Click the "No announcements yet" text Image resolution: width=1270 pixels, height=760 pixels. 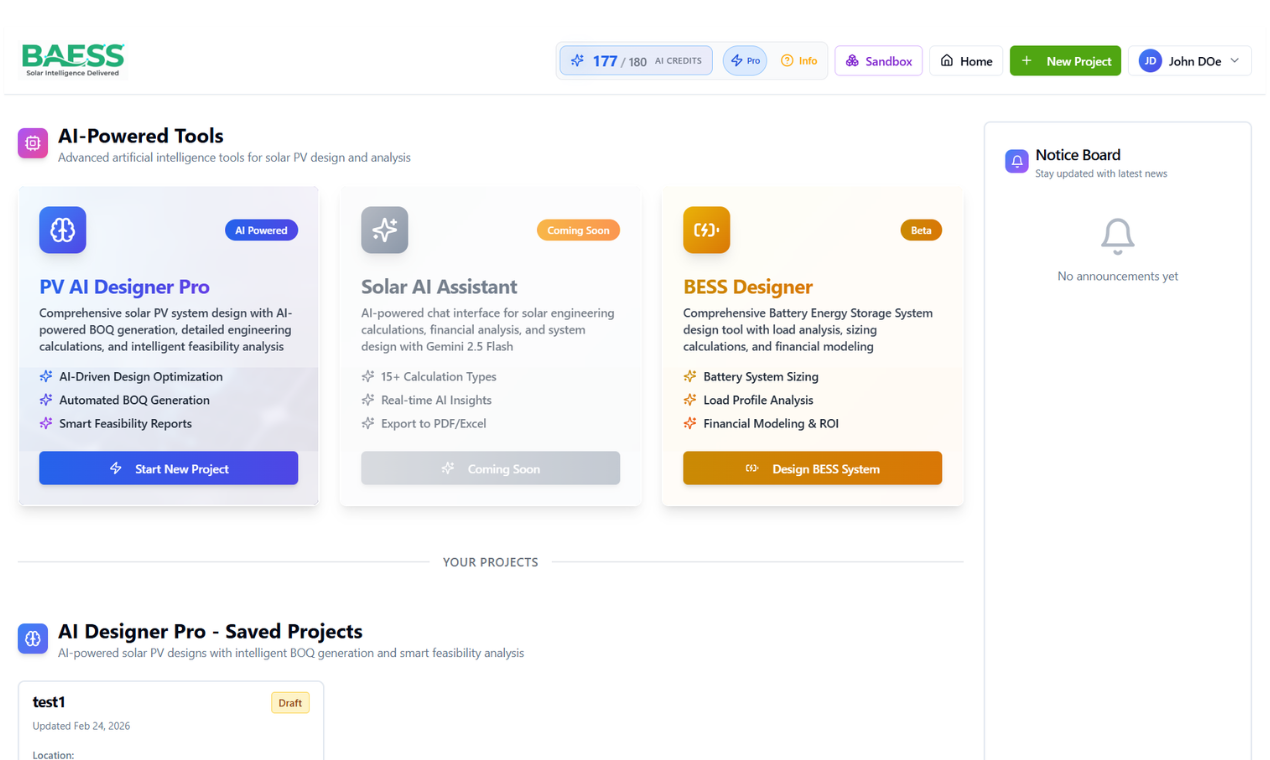tap(1118, 276)
